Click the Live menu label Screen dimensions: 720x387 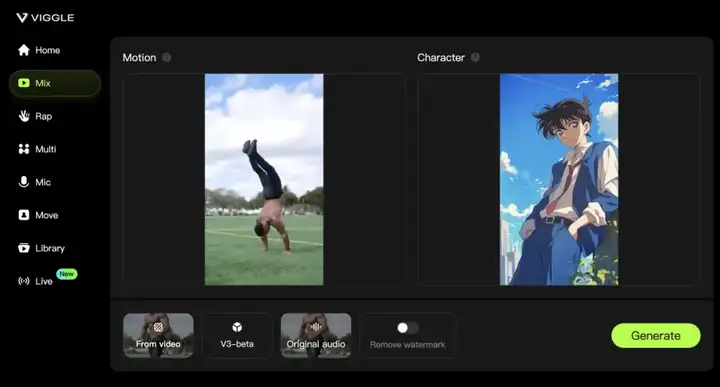coord(44,281)
